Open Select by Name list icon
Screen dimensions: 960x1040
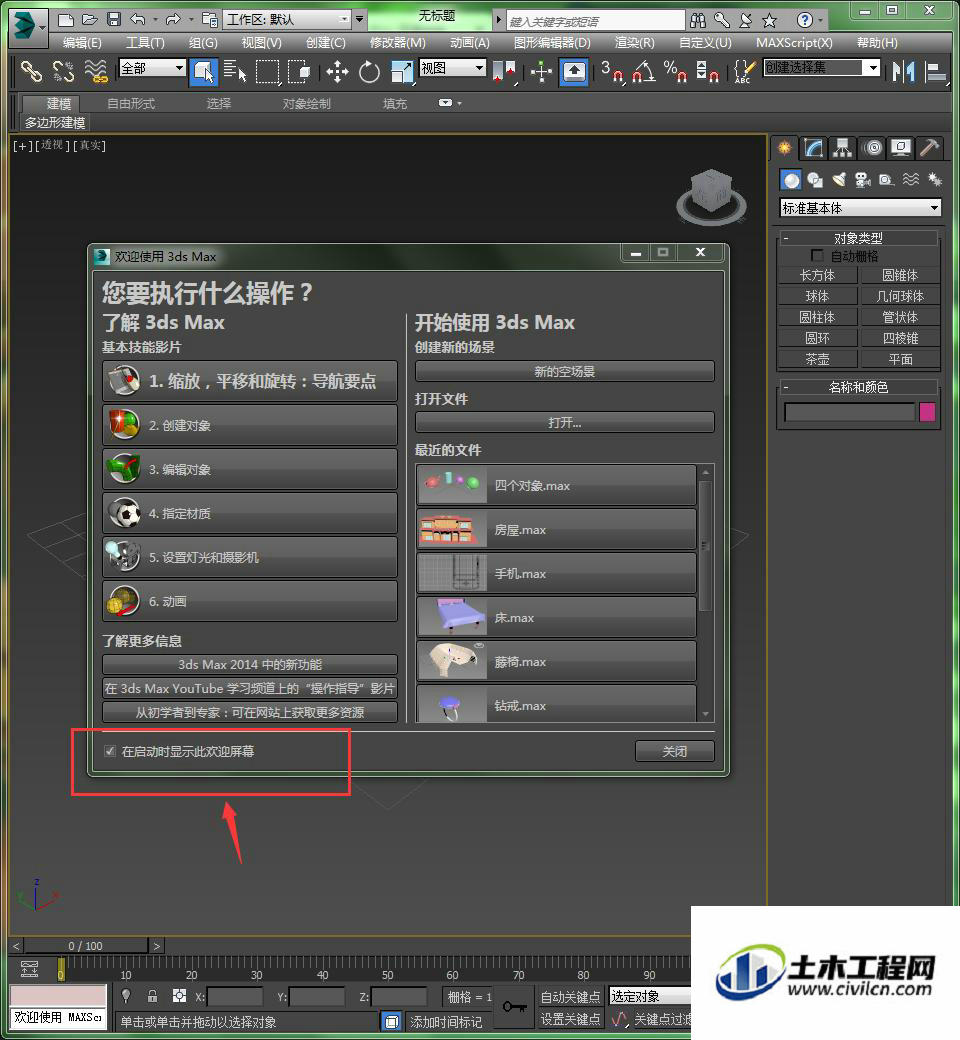234,71
